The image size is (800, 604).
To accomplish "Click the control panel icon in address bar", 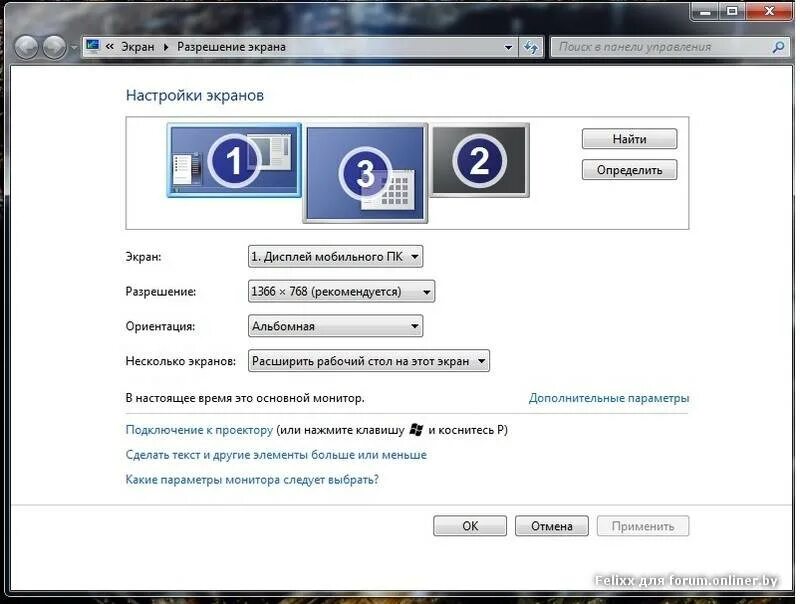I will (x=93, y=46).
